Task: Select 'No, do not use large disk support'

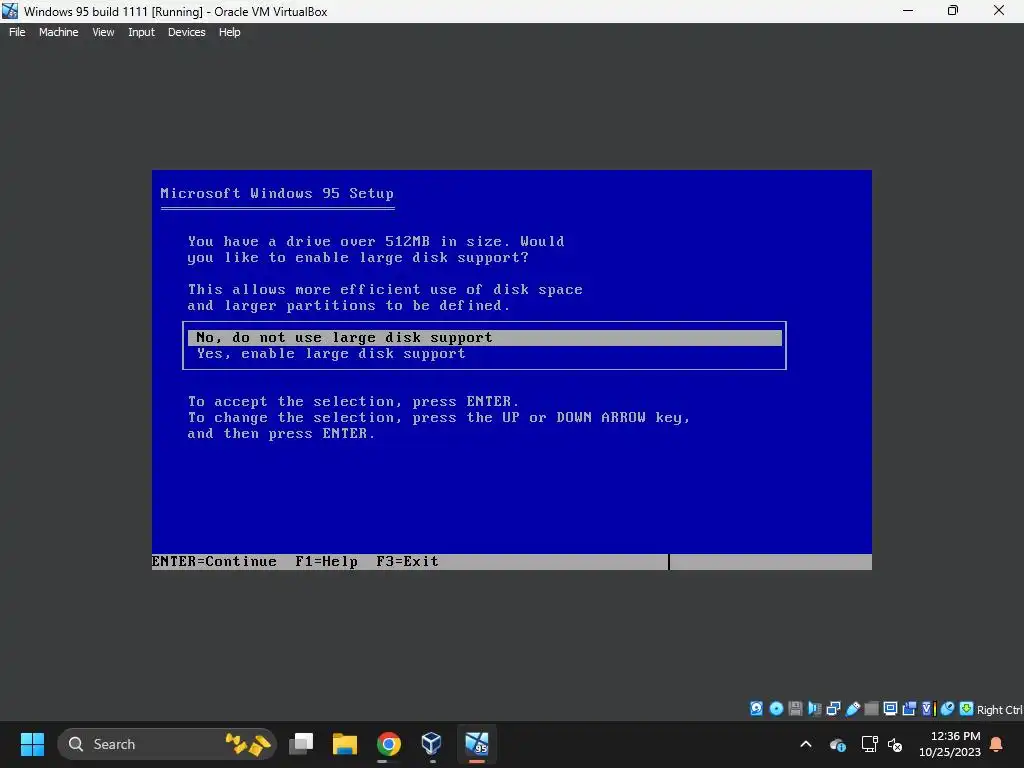Action: 485,338
